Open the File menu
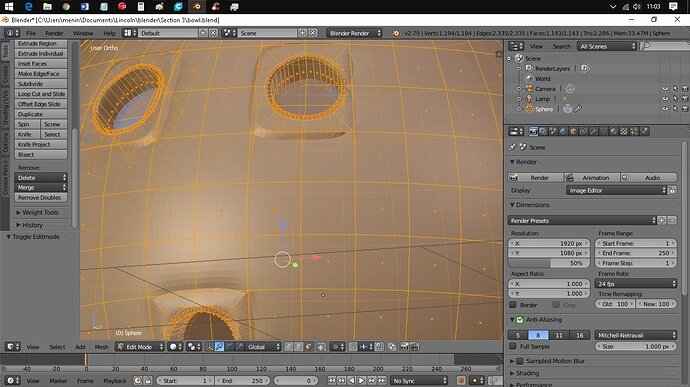This screenshot has width=690, height=387. [x=31, y=33]
